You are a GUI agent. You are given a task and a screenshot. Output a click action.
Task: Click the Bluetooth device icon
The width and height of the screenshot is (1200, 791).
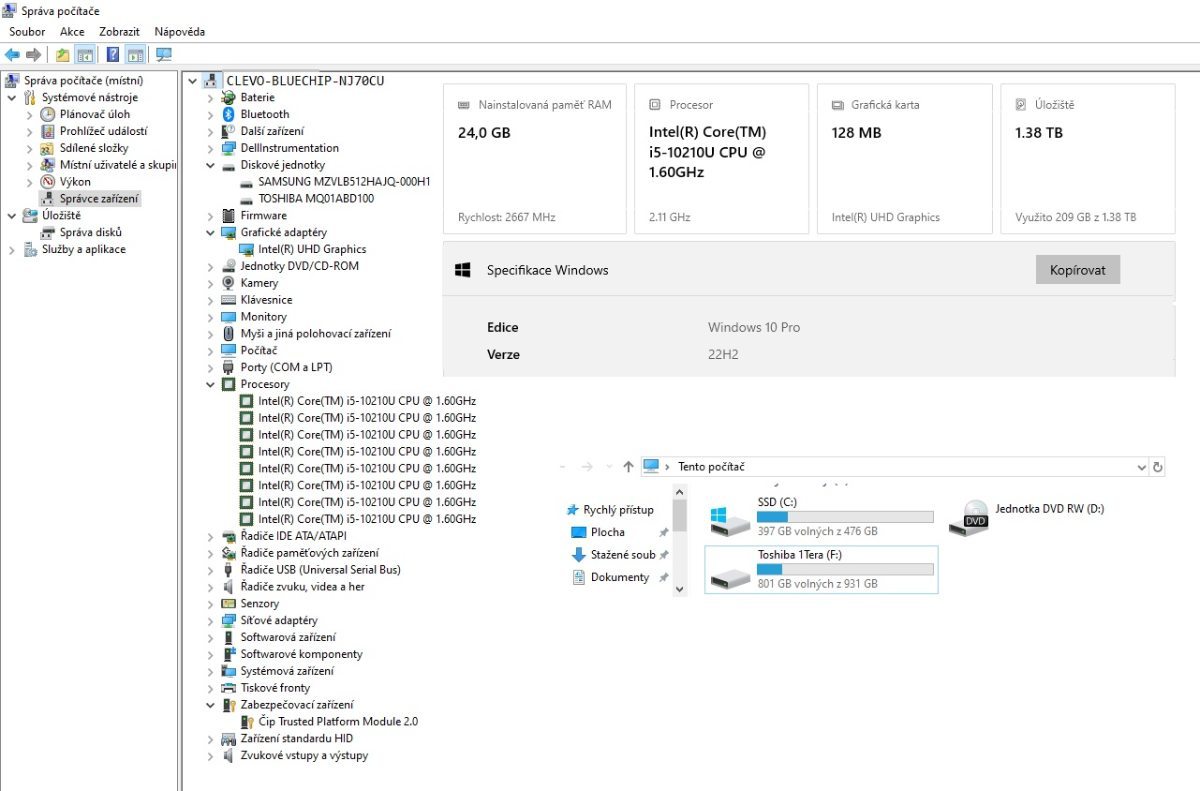pos(229,114)
